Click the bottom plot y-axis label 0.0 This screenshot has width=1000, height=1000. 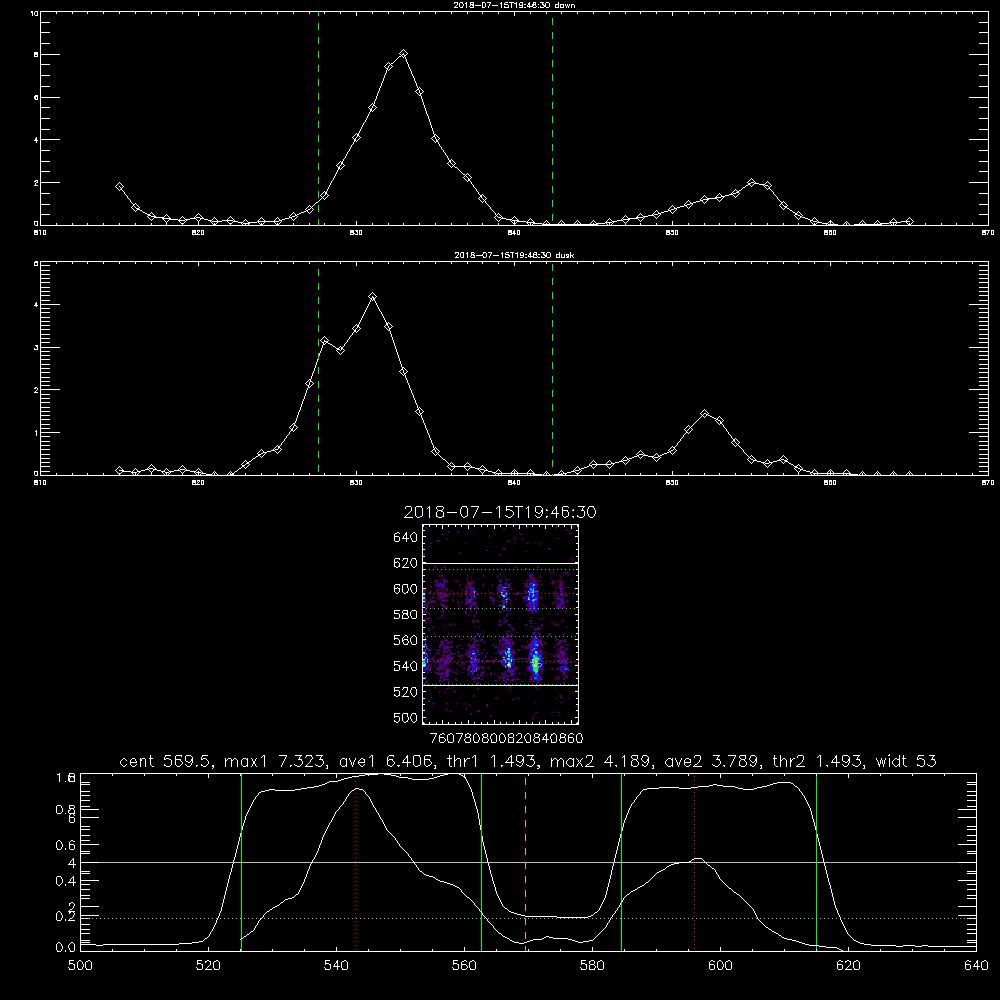[65, 948]
